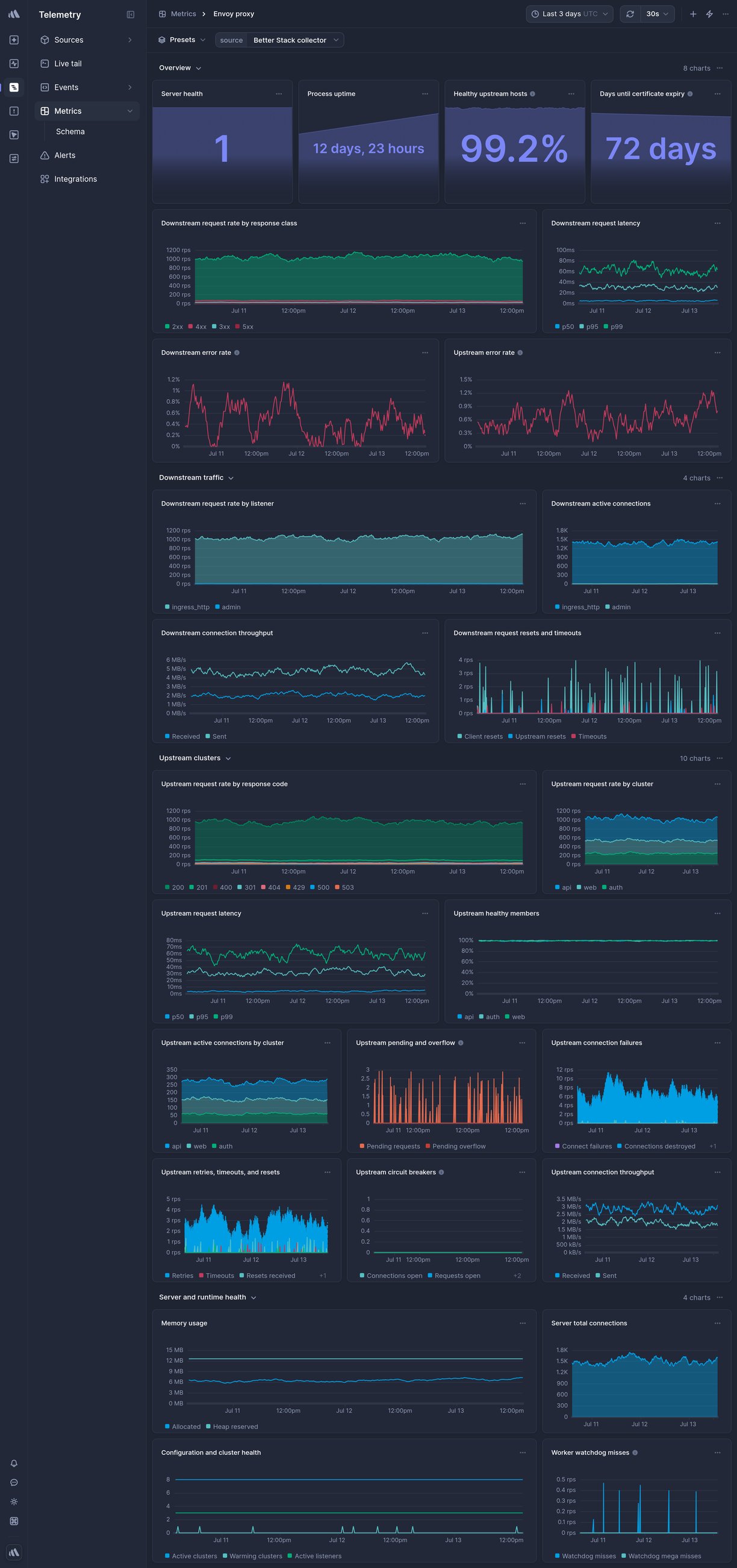This screenshot has height=1568, width=737.
Task: Open Downstream traffic section options menu
Action: pyautogui.click(x=720, y=478)
